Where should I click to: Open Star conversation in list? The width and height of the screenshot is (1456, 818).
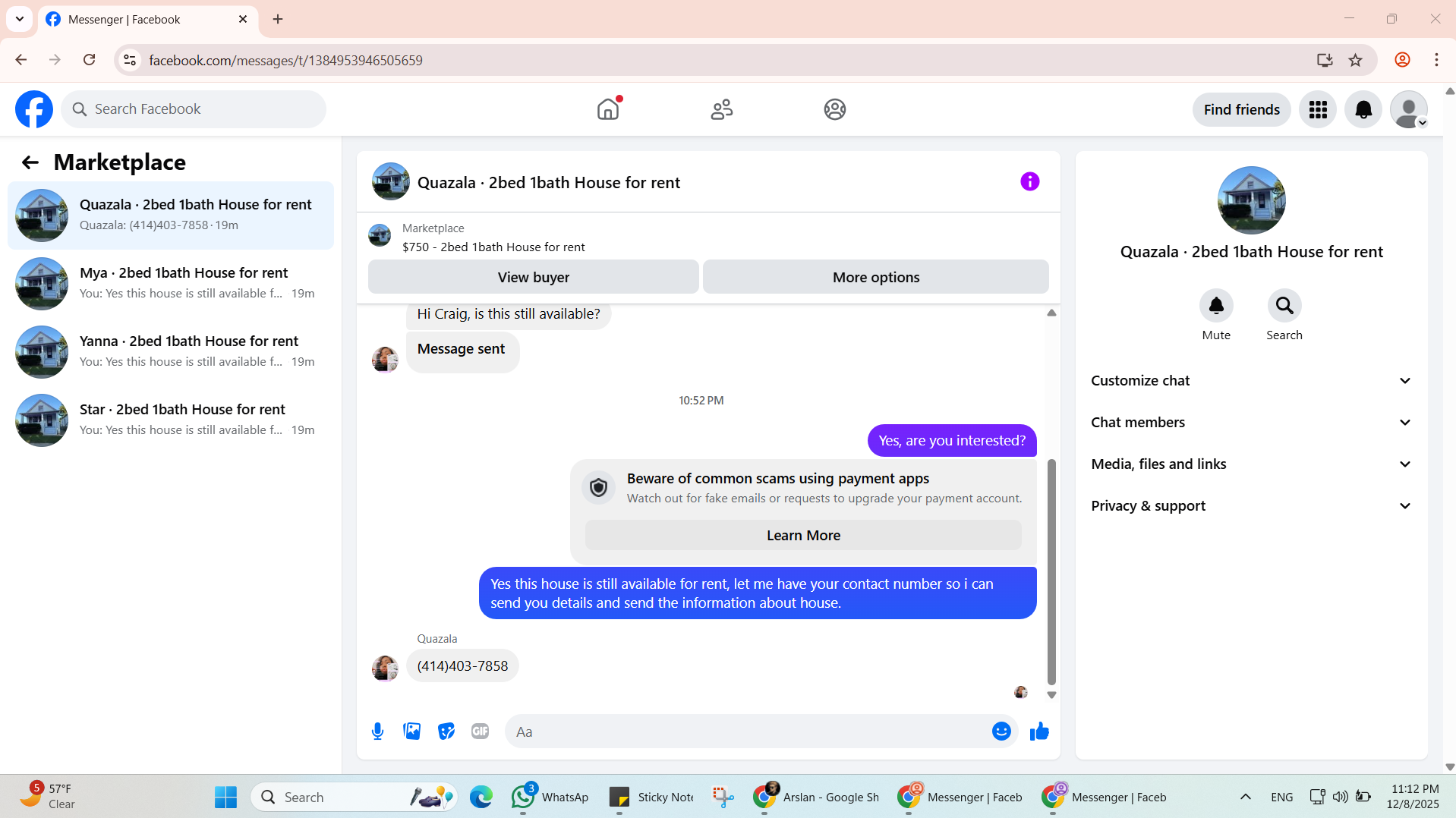point(171,420)
